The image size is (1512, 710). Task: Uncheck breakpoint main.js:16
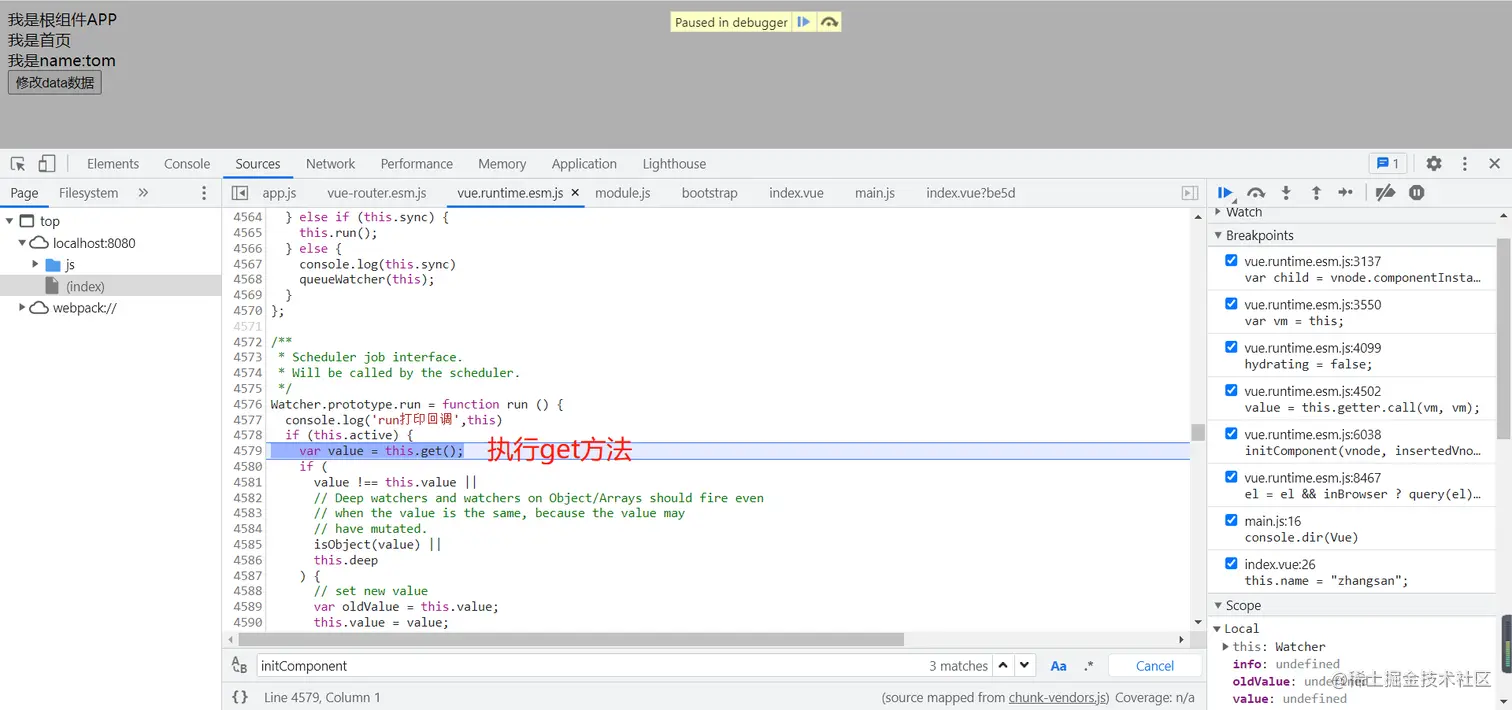point(1231,519)
